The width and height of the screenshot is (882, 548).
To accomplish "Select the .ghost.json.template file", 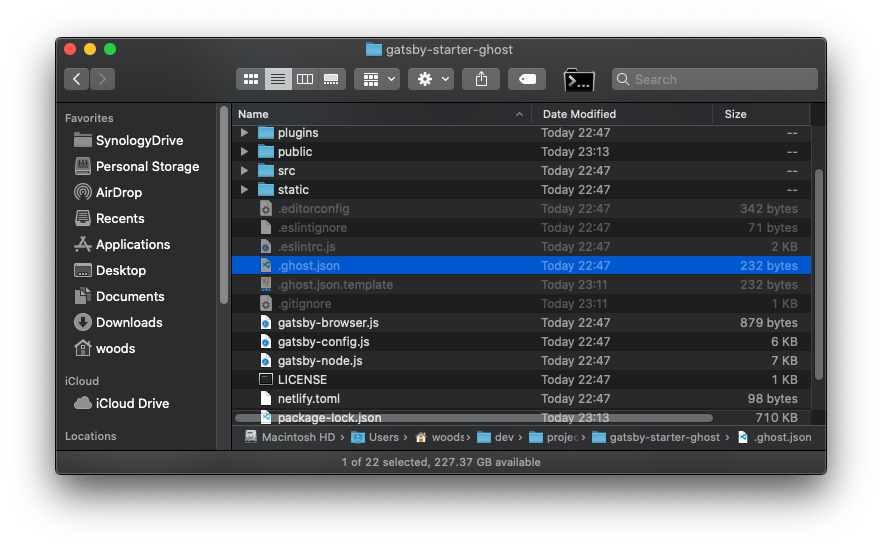I will tap(521, 285).
